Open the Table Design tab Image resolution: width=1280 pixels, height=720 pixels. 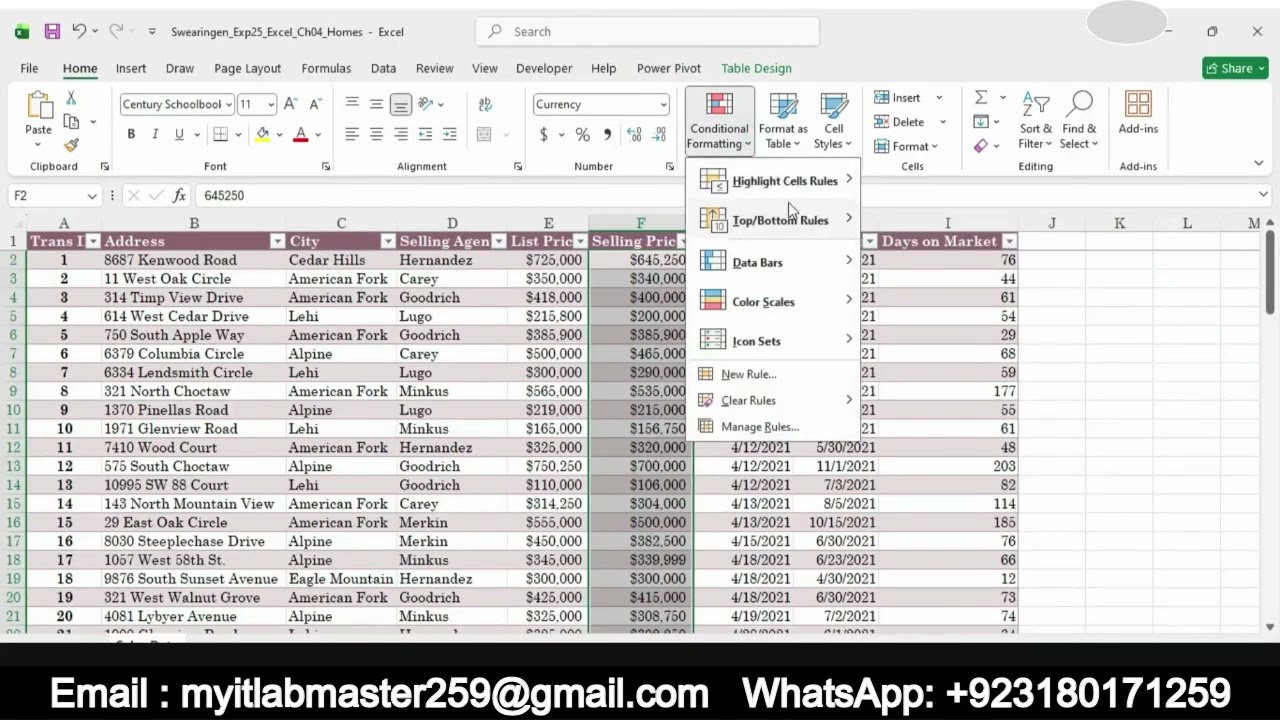coord(756,68)
